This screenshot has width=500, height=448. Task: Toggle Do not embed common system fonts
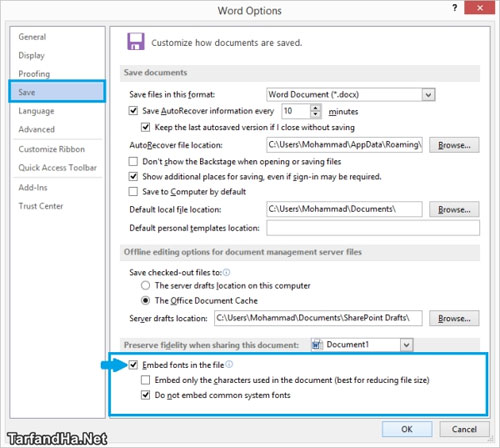145,395
